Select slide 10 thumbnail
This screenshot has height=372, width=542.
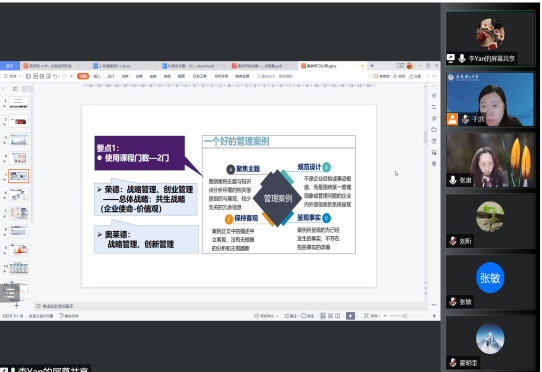(x=18, y=268)
